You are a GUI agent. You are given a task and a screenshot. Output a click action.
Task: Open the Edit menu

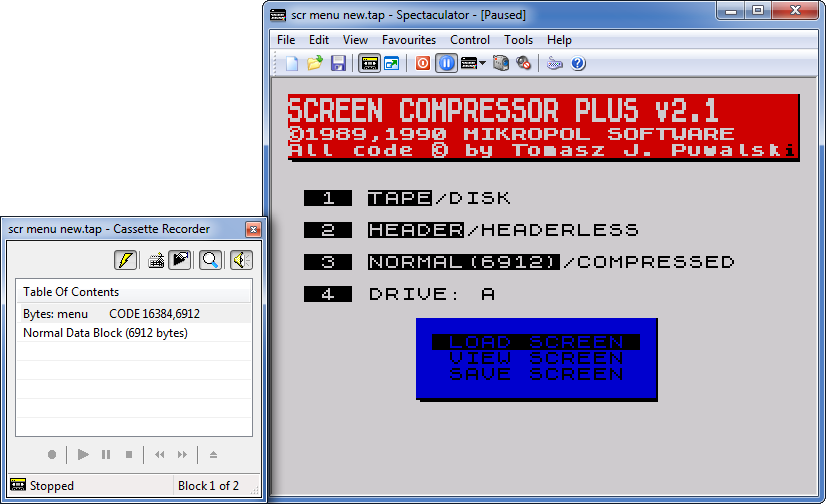coord(319,40)
